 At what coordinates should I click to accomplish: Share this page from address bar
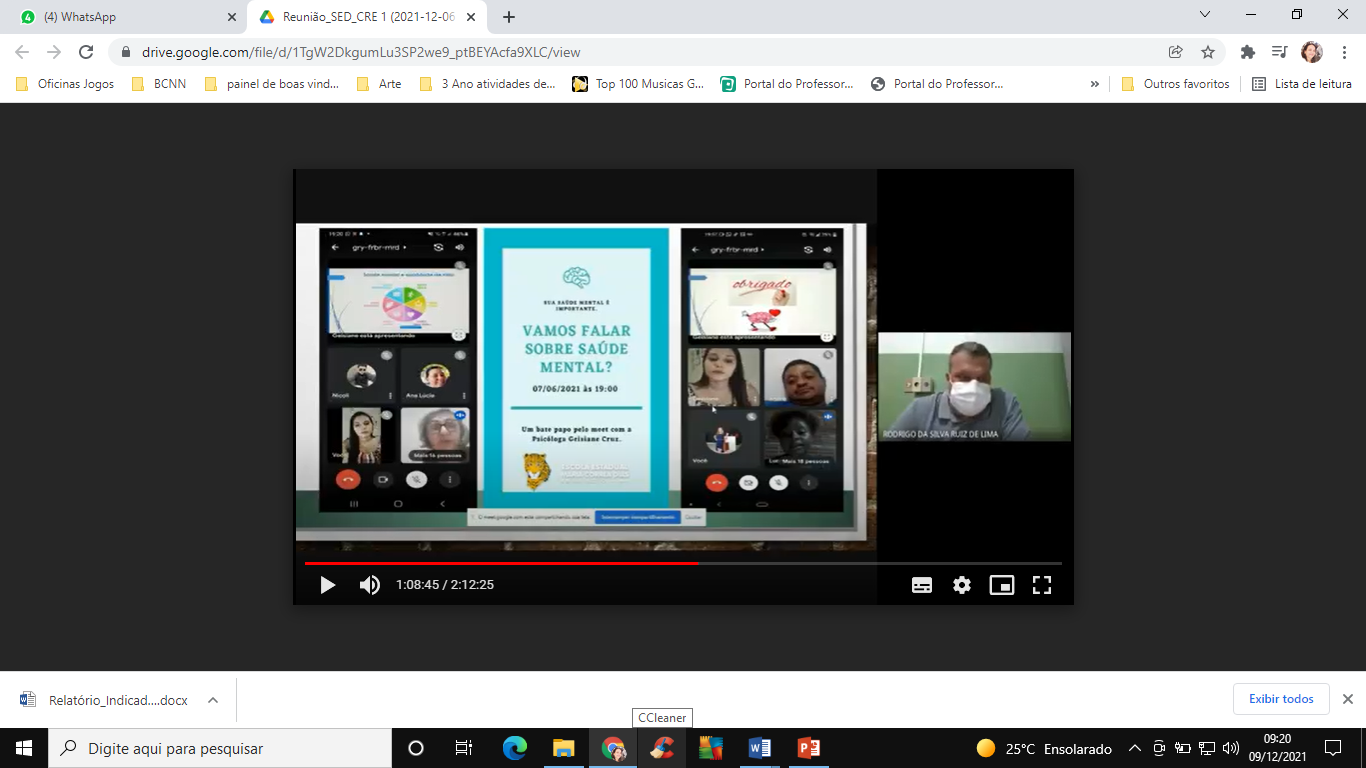1176,52
